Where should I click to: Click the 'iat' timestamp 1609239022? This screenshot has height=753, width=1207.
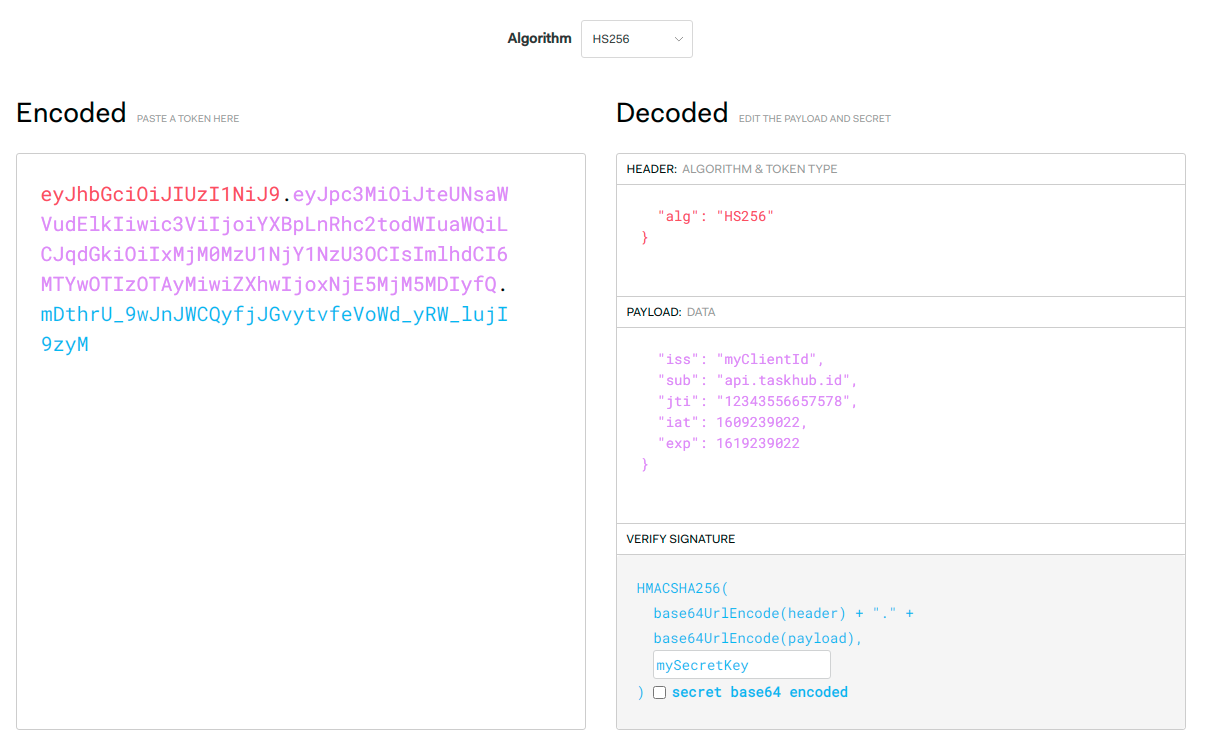point(762,422)
